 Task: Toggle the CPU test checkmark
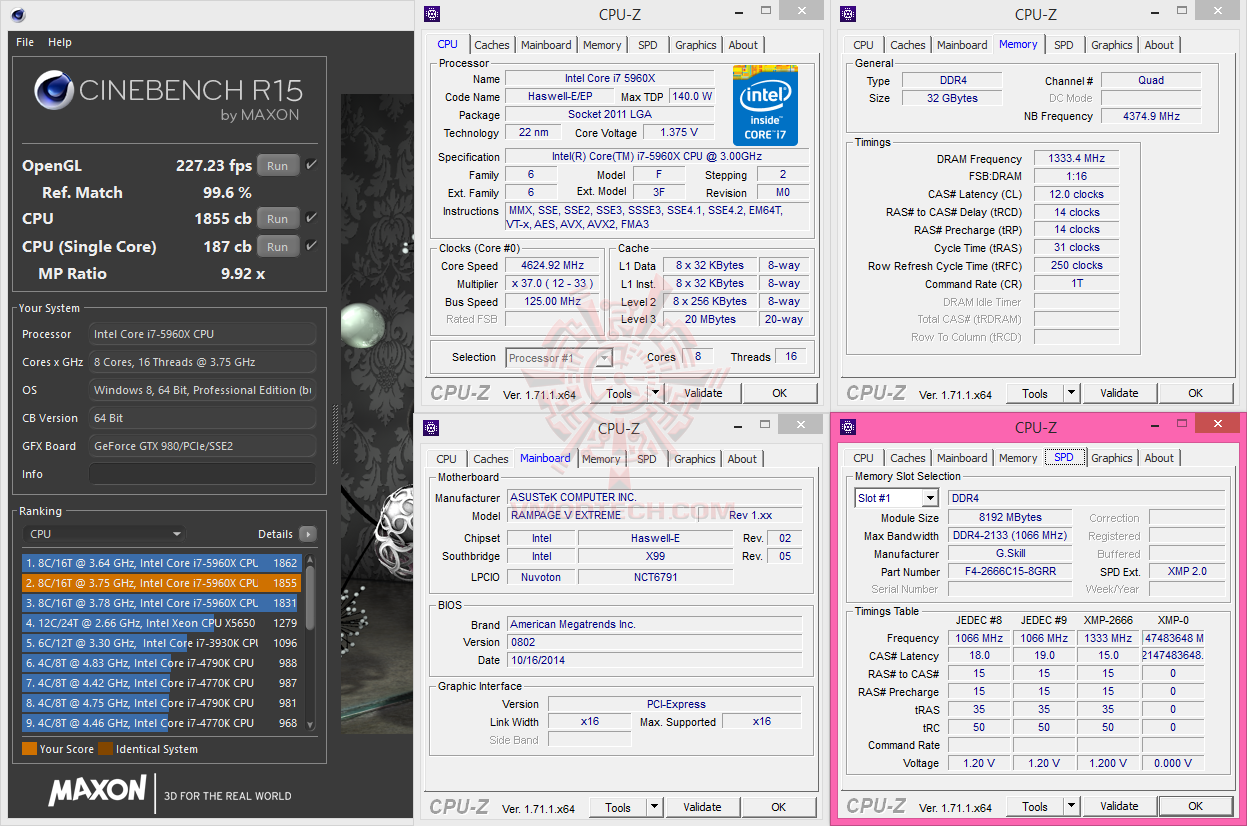(x=312, y=218)
